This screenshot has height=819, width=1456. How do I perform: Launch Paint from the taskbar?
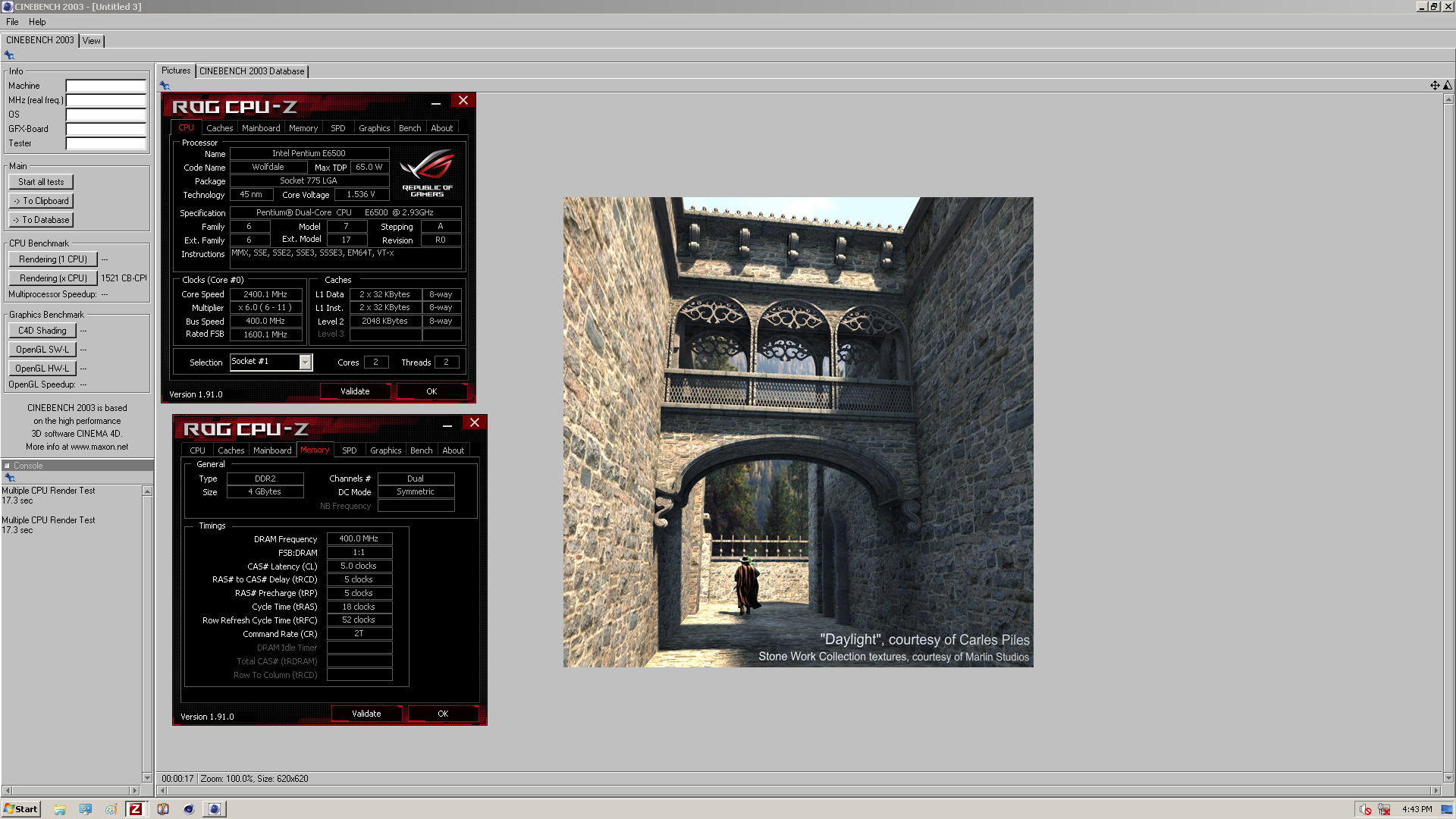tap(111, 809)
